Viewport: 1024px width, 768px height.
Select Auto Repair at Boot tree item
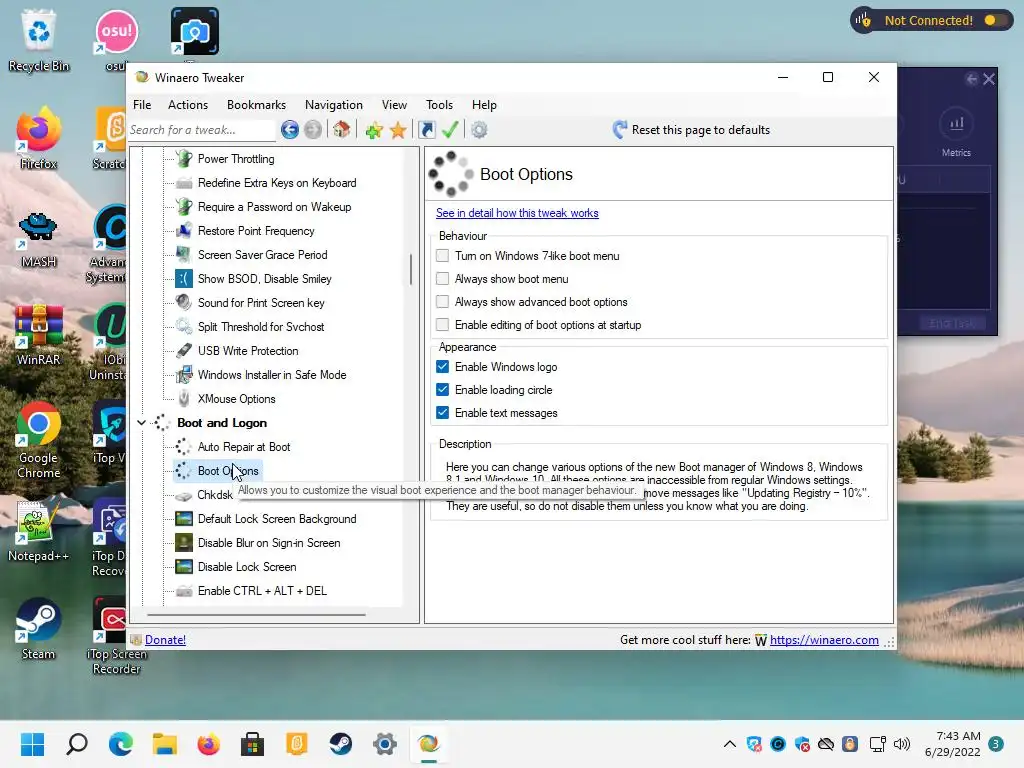coord(244,447)
